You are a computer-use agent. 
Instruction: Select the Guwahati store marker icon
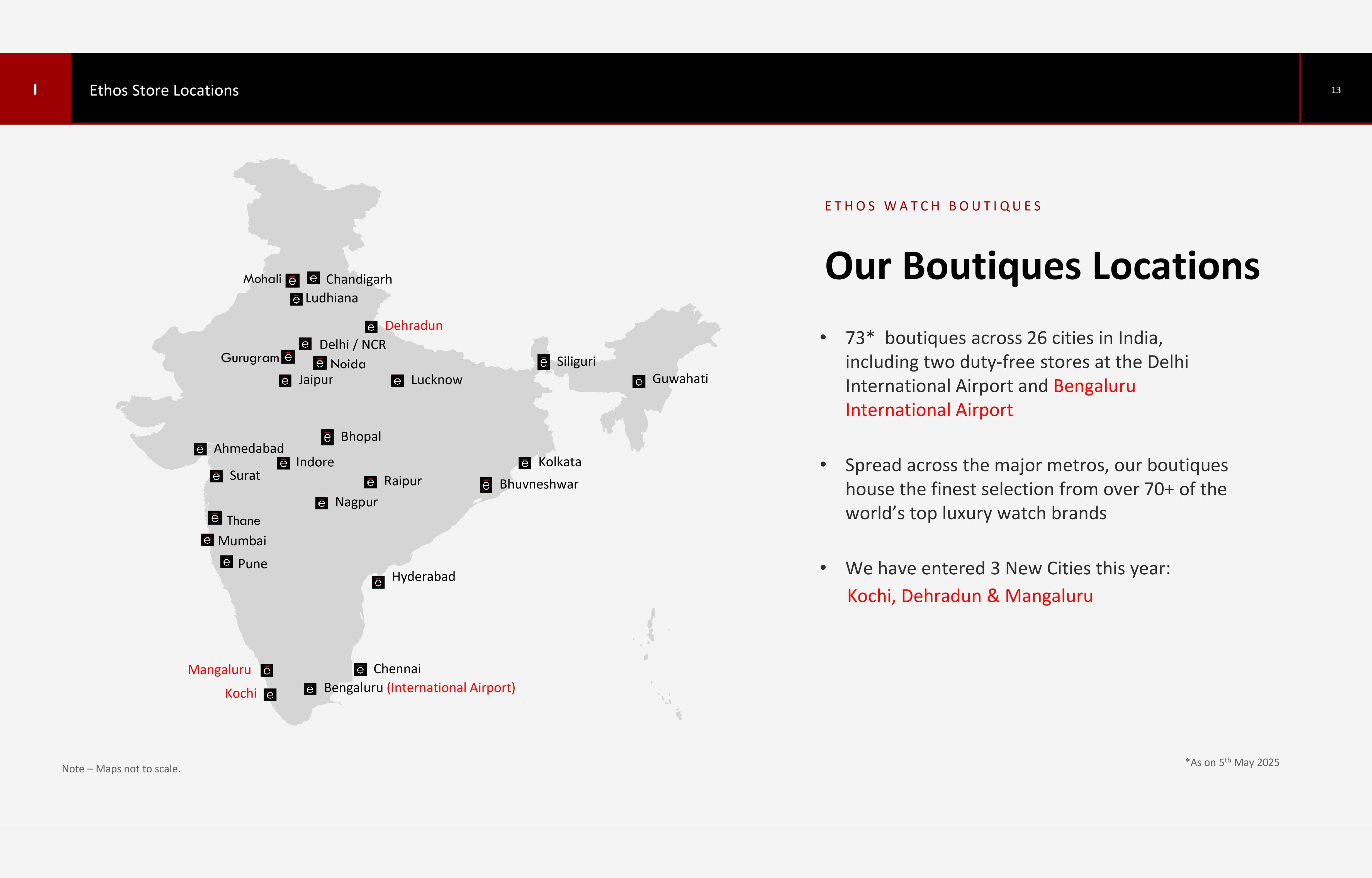coord(639,381)
